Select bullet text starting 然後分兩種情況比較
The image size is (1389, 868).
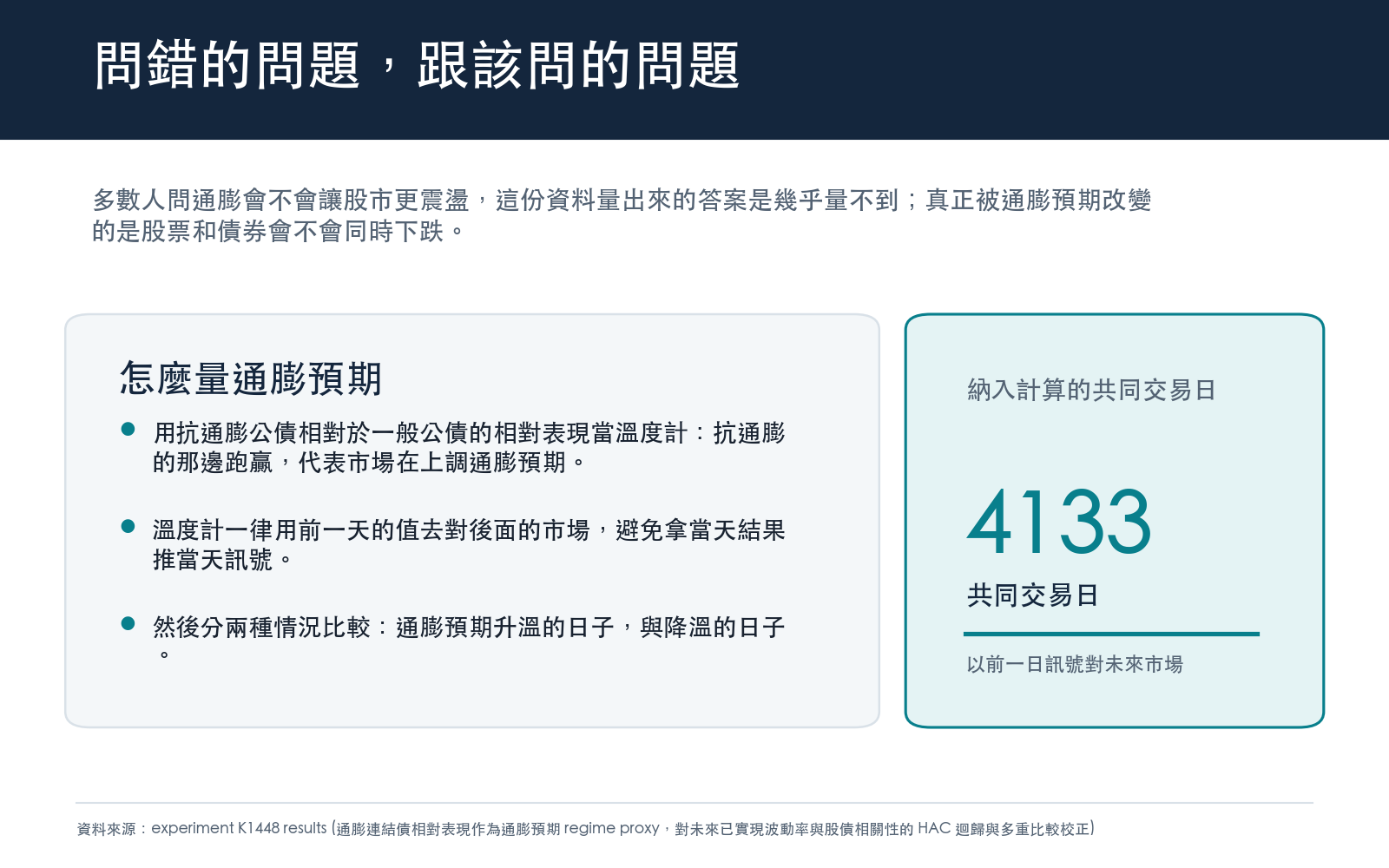point(469,639)
